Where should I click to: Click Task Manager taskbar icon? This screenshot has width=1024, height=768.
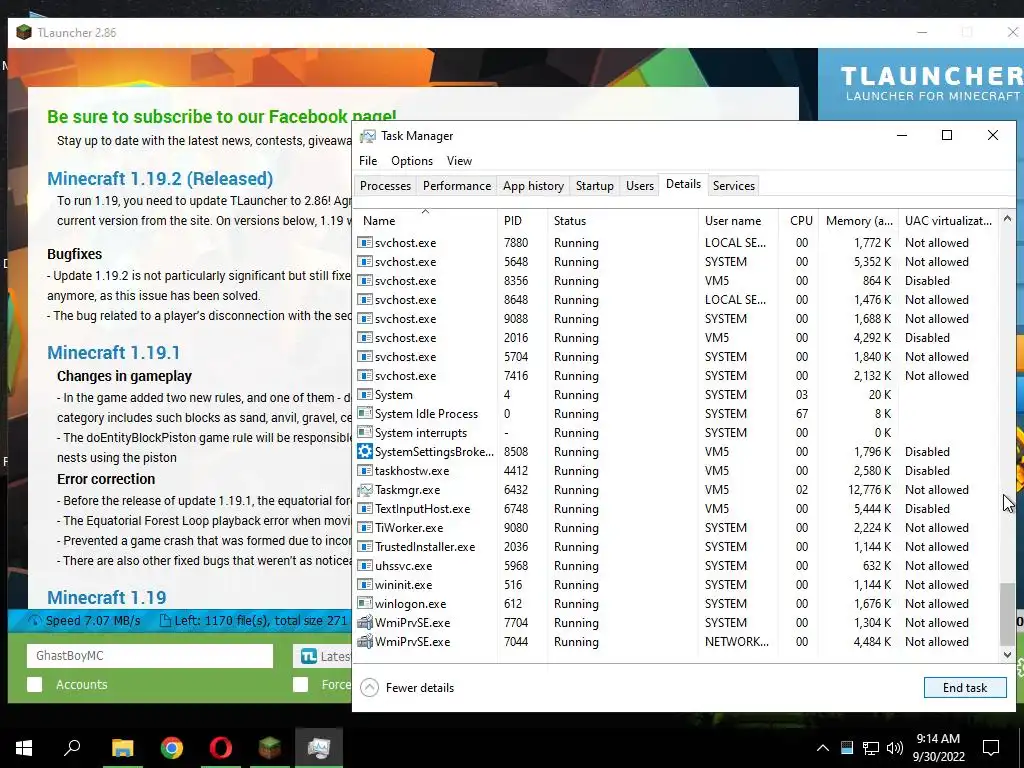(319, 748)
